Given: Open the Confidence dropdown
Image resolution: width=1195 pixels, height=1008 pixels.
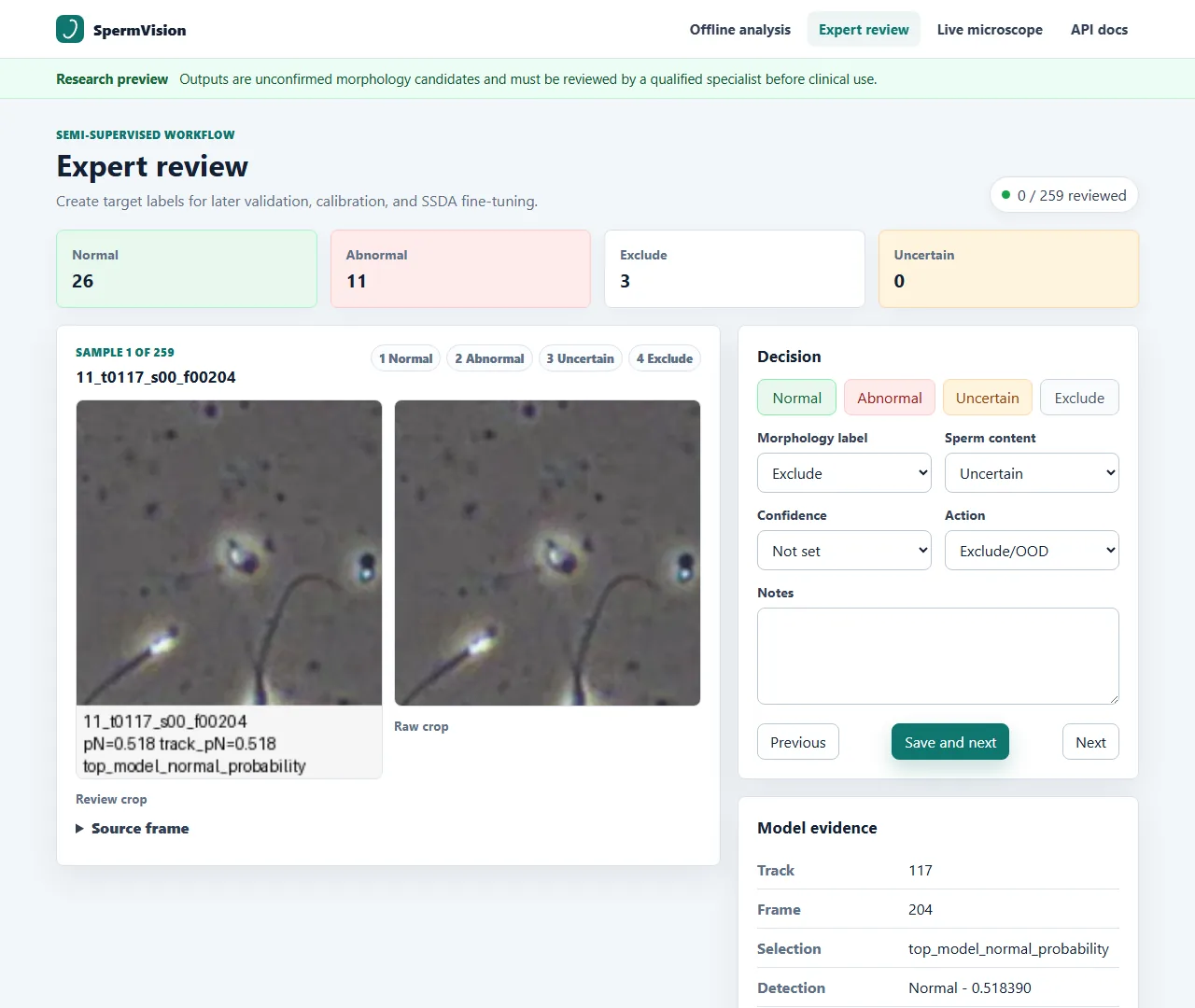Looking at the screenshot, I should (x=844, y=551).
